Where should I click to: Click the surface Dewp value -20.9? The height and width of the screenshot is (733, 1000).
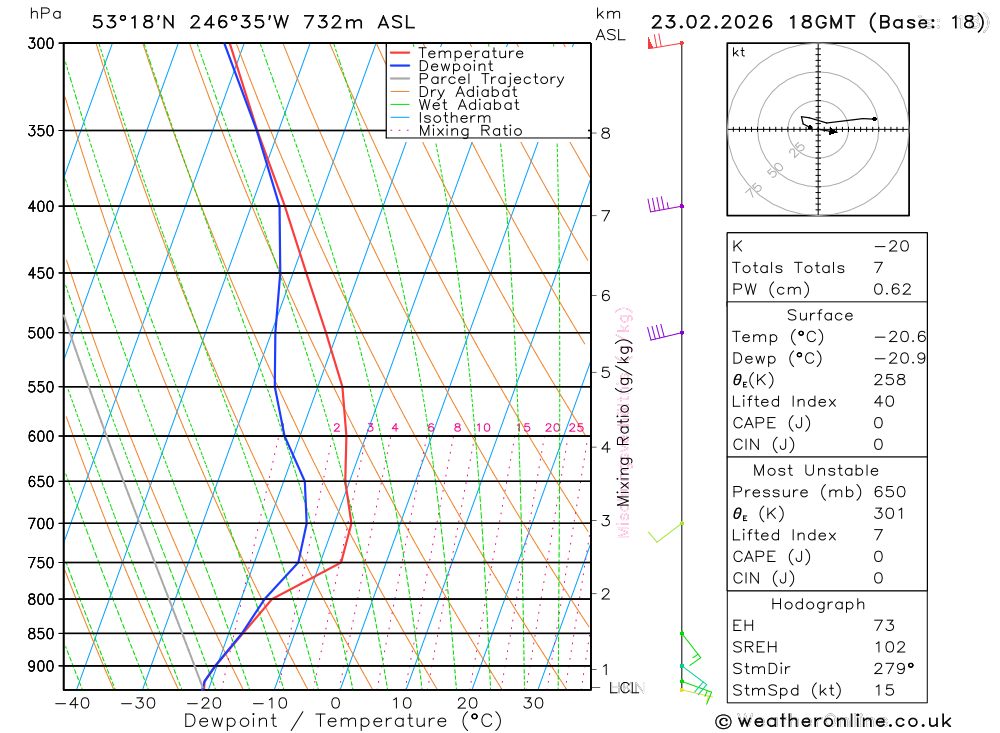[x=900, y=359]
